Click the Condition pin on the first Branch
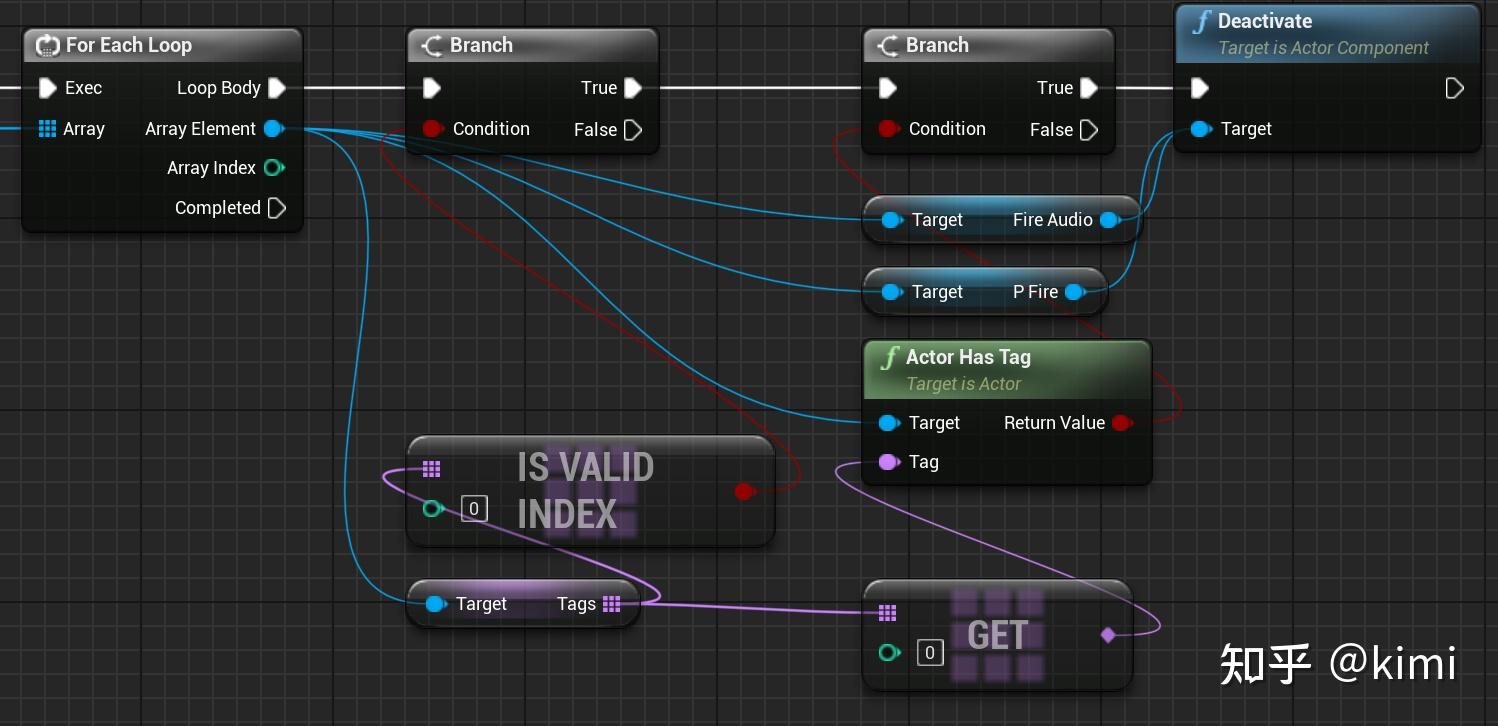The image size is (1498, 726). click(431, 129)
